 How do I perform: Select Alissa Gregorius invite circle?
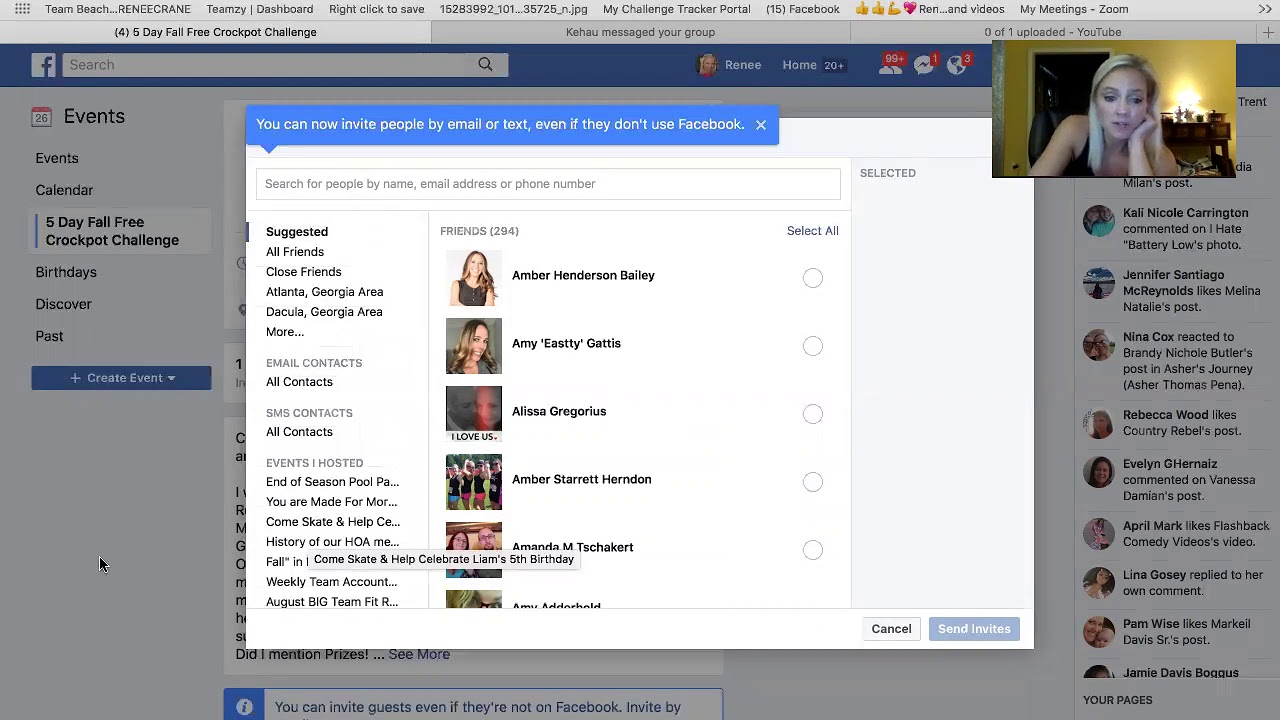(813, 414)
